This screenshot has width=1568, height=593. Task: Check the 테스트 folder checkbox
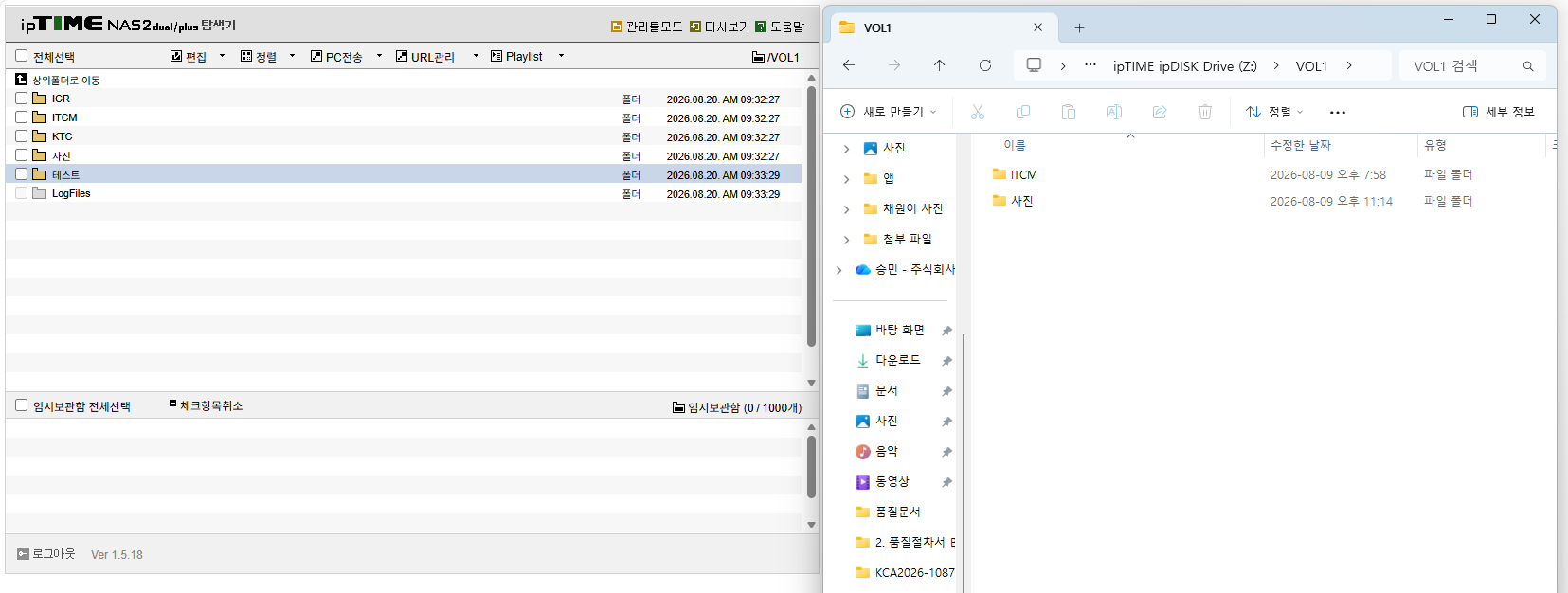pos(21,174)
